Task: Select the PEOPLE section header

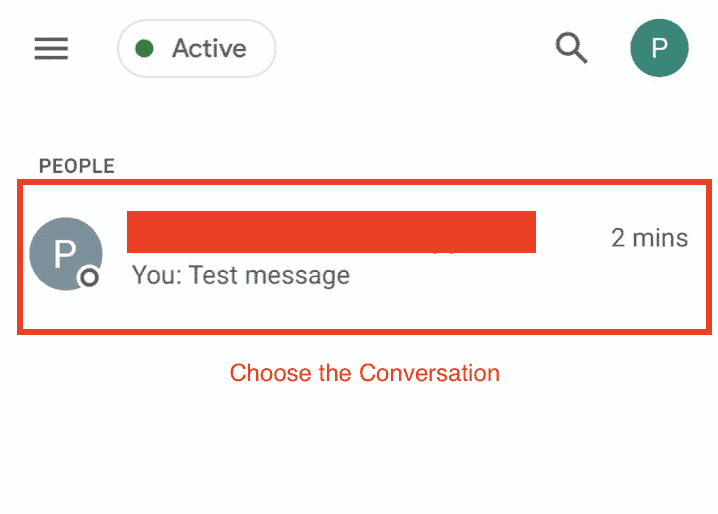Action: point(76,166)
